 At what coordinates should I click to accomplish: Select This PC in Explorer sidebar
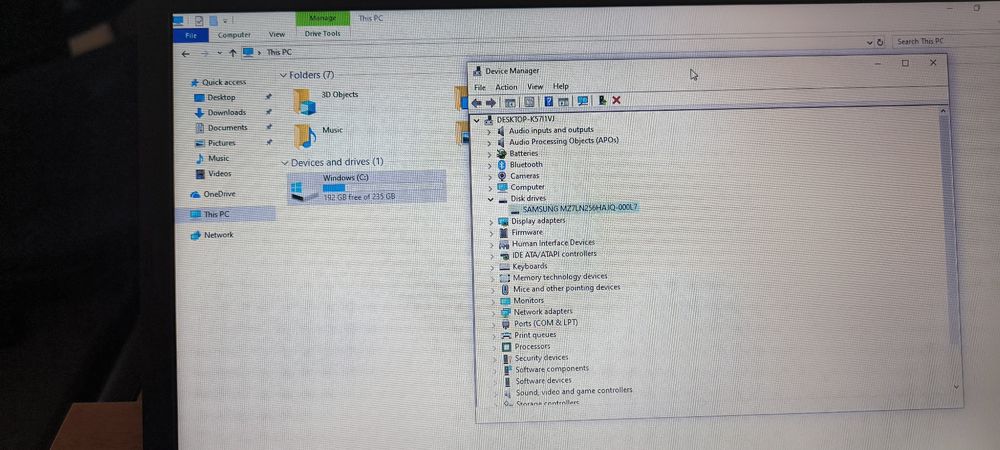coord(226,215)
